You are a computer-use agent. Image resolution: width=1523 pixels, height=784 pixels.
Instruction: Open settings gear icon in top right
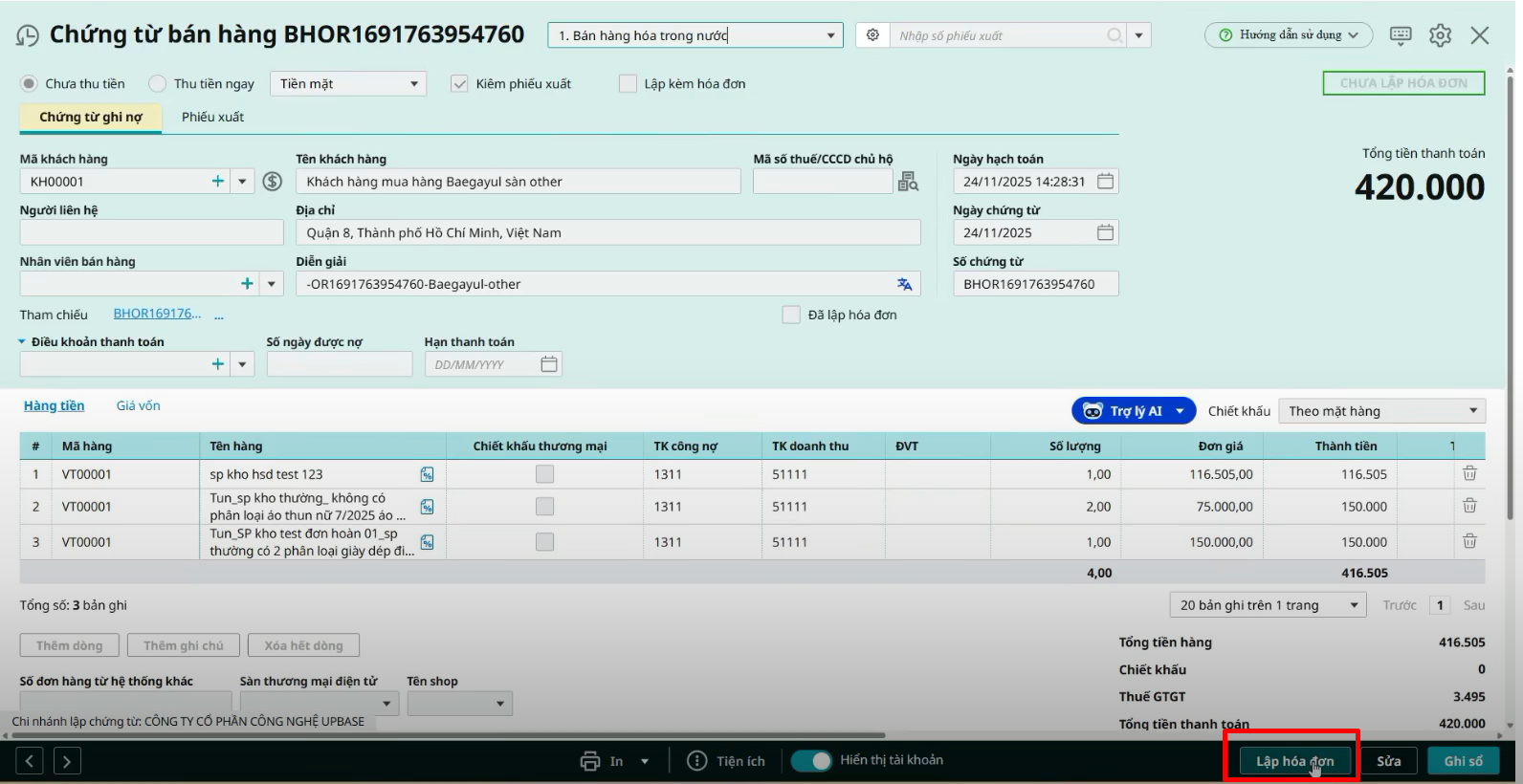(1440, 35)
